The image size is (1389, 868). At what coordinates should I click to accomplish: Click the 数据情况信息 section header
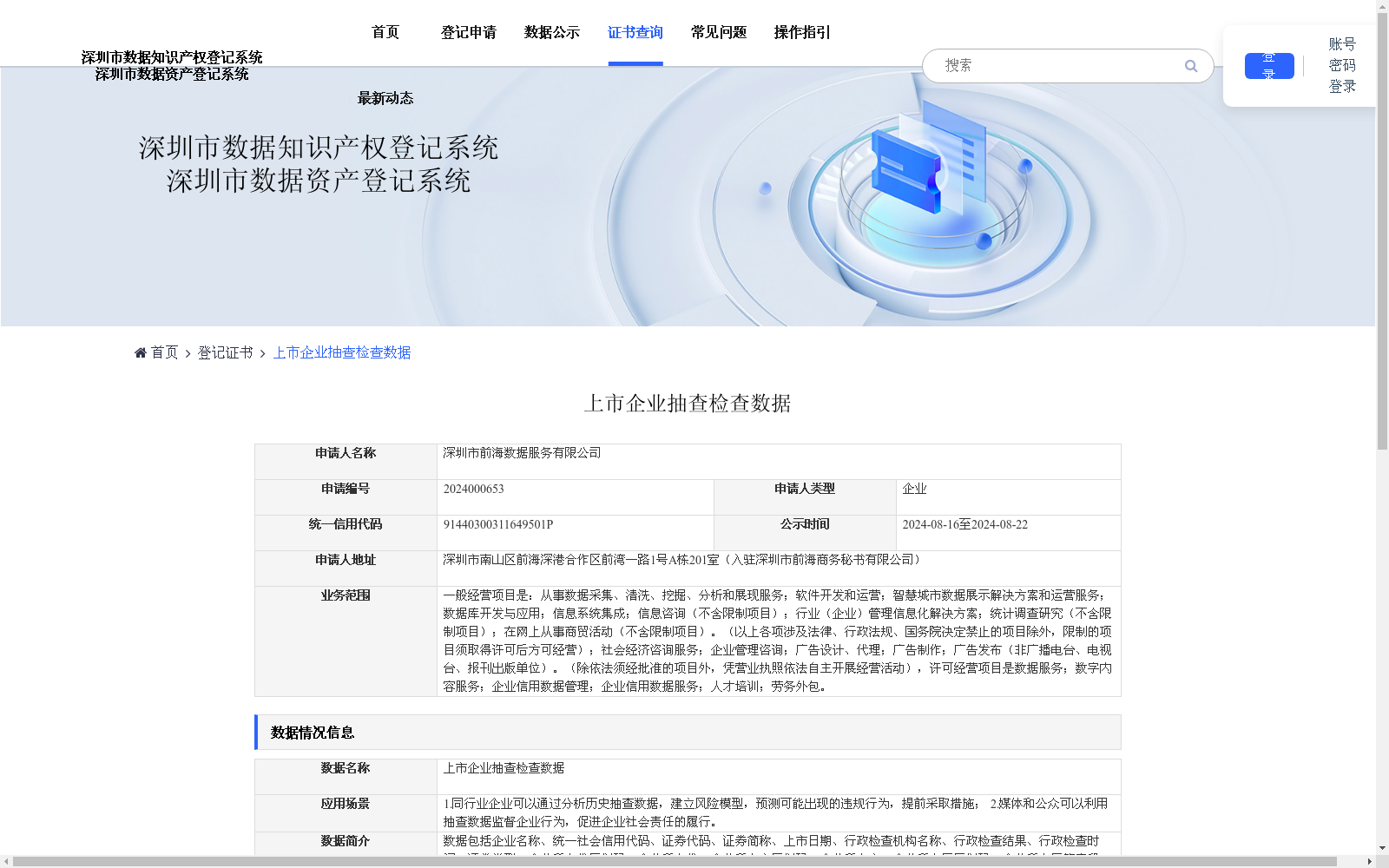[688, 733]
